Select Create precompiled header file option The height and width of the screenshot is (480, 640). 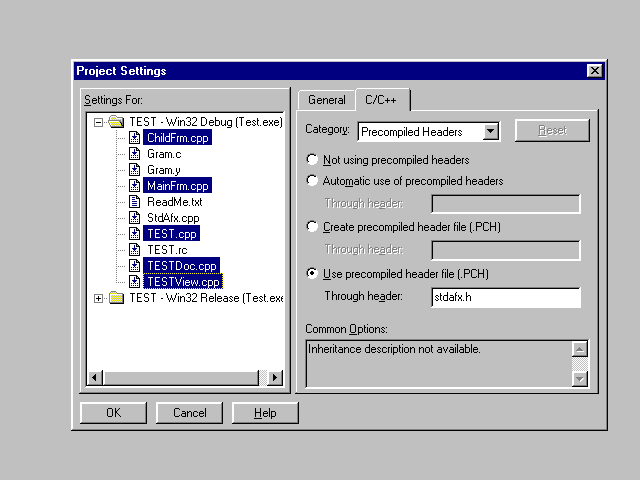pyautogui.click(x=313, y=227)
